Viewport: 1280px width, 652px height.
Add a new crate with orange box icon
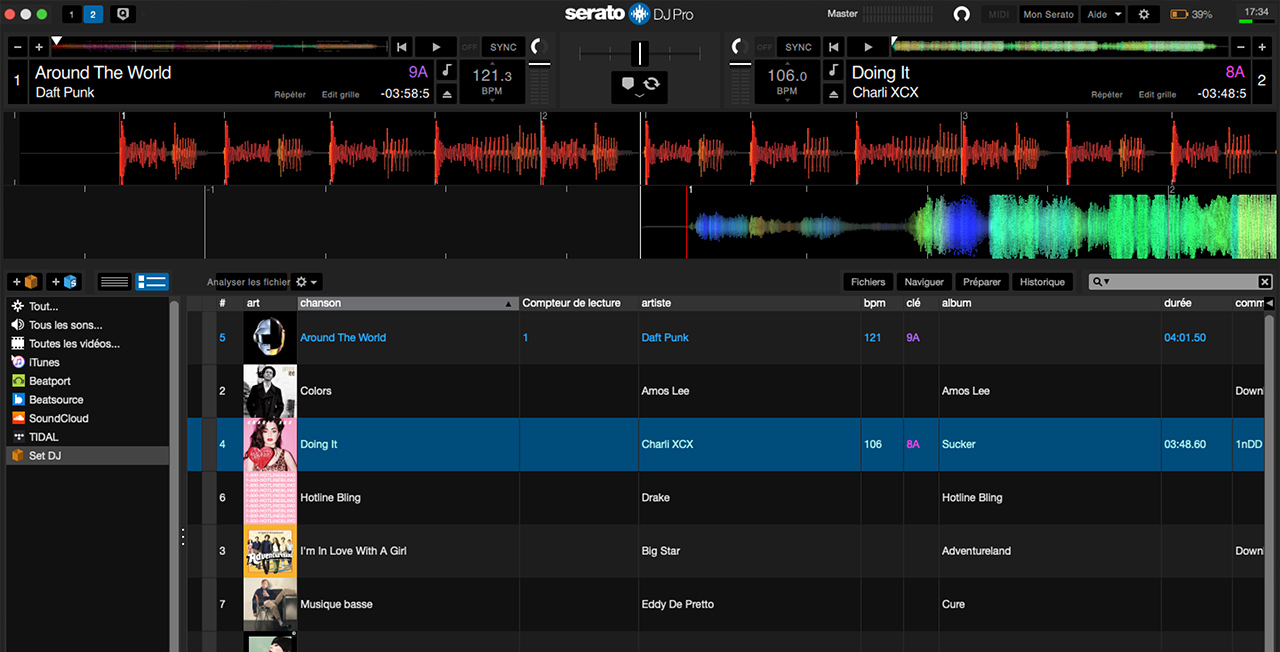pyautogui.click(x=25, y=282)
